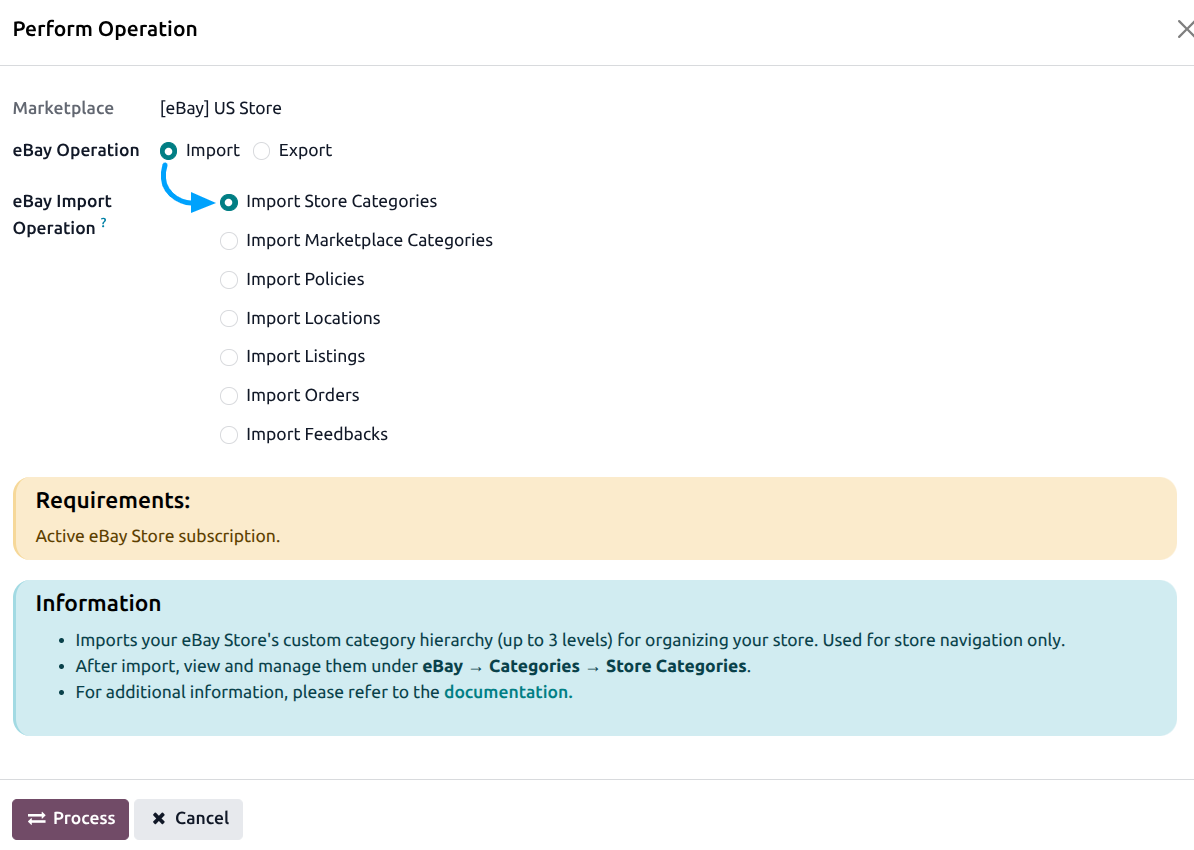The image size is (1194, 850).
Task: Click the Perform Operation dialog title
Action: [105, 29]
